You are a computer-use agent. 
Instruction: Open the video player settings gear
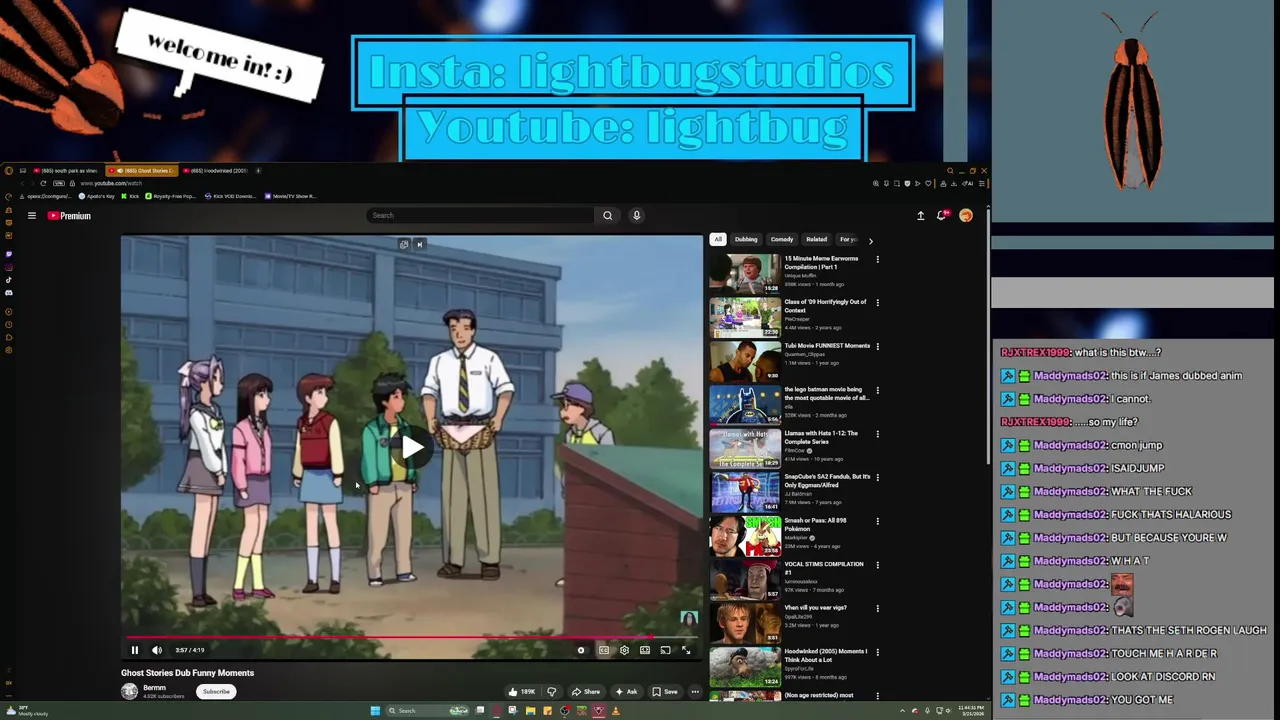tap(624, 650)
